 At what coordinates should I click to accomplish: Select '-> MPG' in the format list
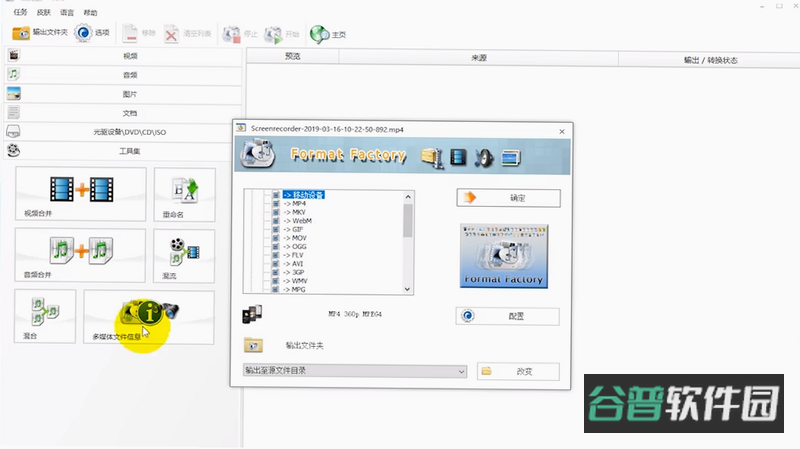294,290
